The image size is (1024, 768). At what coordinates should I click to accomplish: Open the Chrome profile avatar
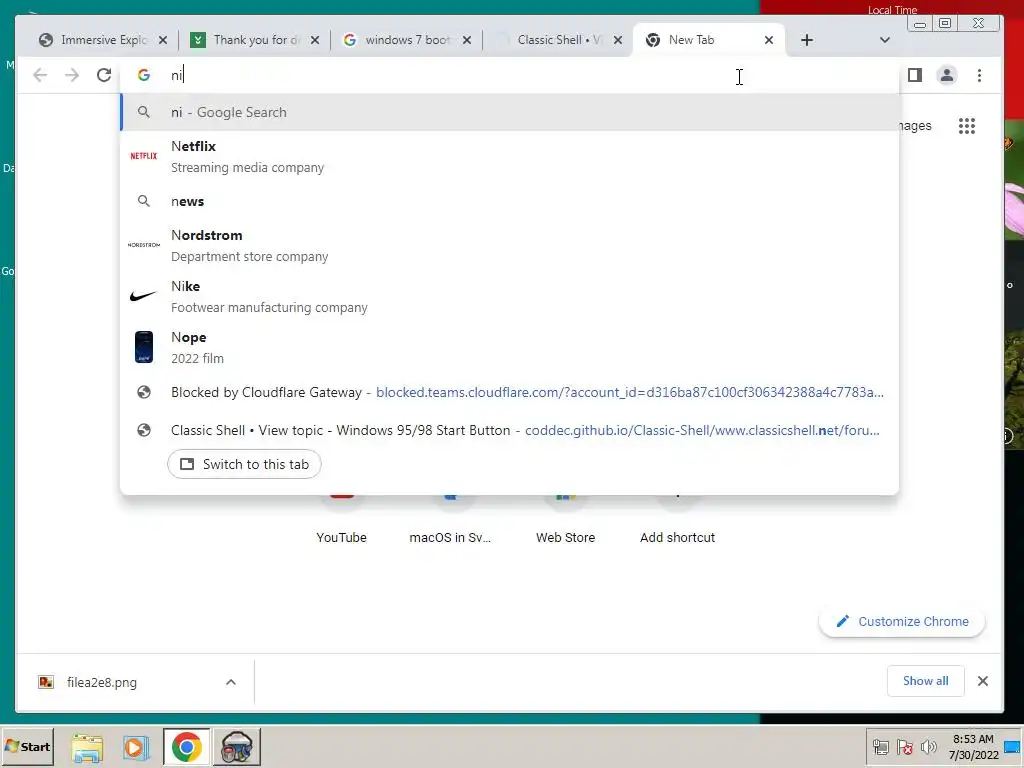(x=947, y=75)
